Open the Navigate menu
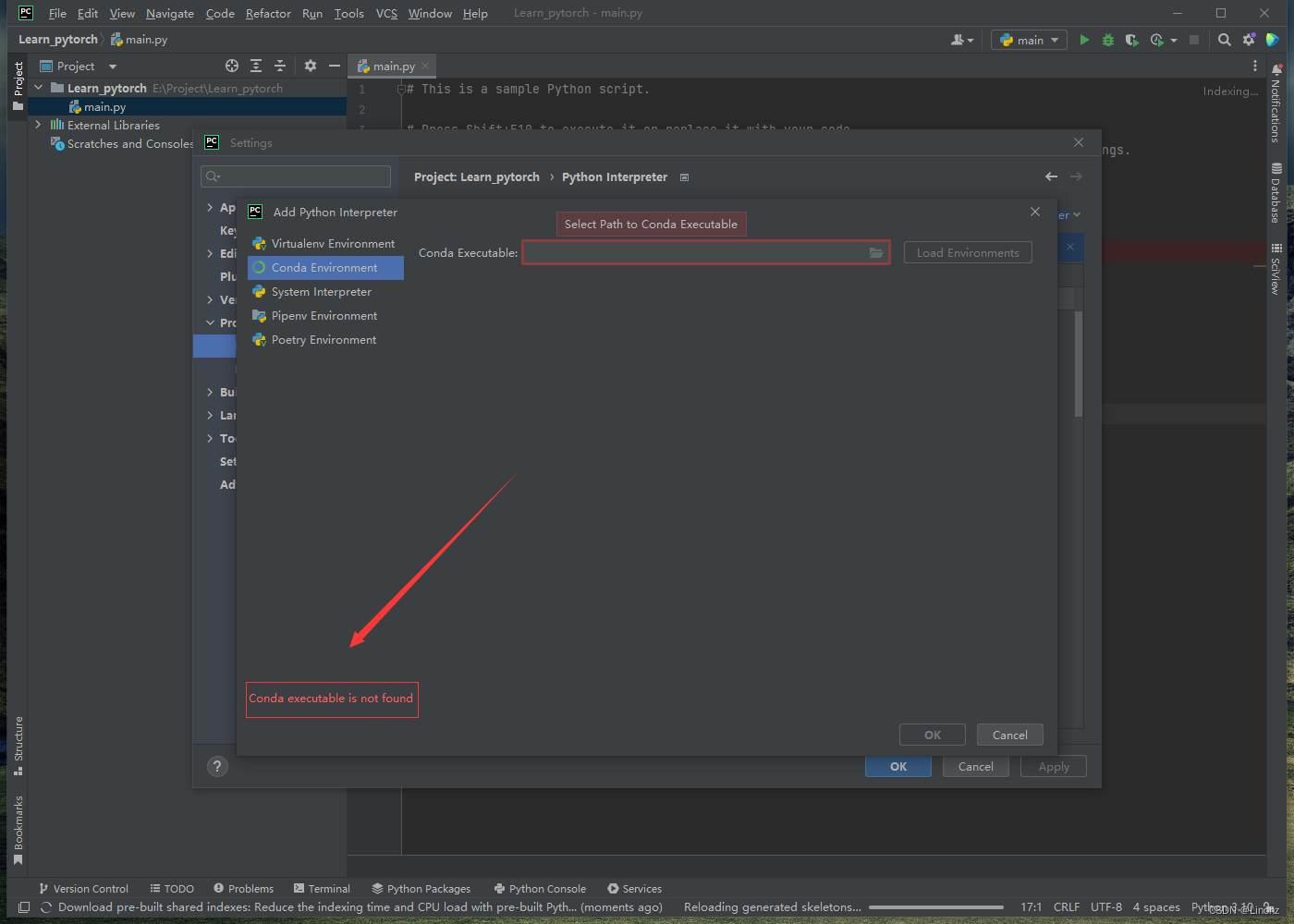 [x=170, y=13]
